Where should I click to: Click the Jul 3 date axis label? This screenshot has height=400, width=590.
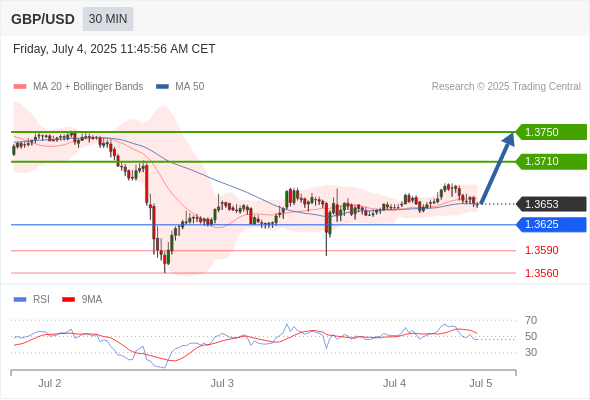(x=222, y=383)
